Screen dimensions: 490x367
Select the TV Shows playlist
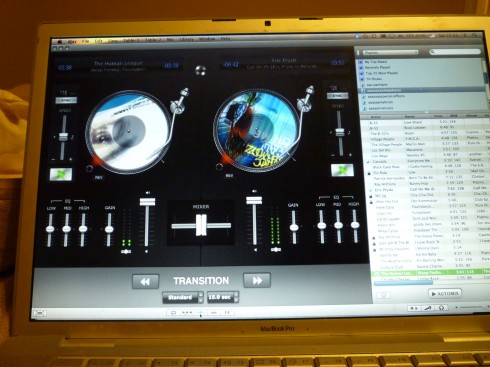point(374,79)
